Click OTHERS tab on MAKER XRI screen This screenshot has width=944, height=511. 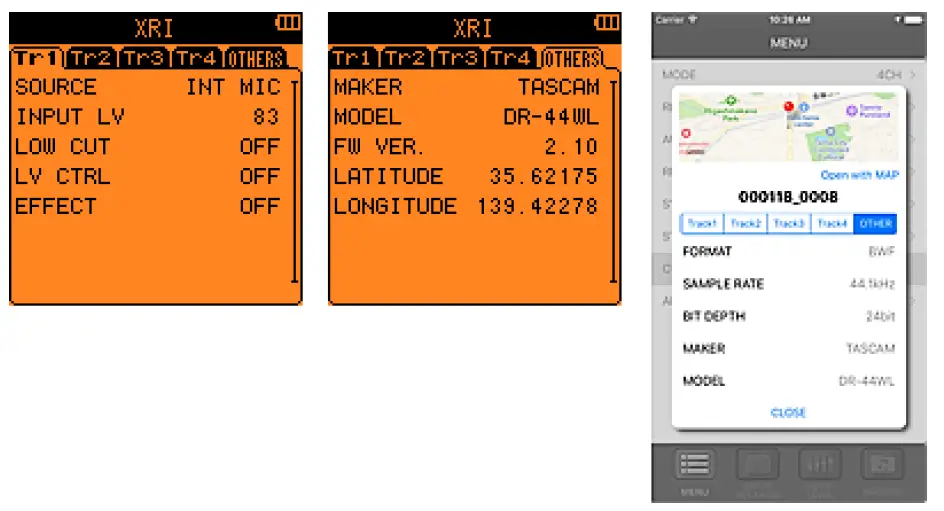click(x=572, y=59)
